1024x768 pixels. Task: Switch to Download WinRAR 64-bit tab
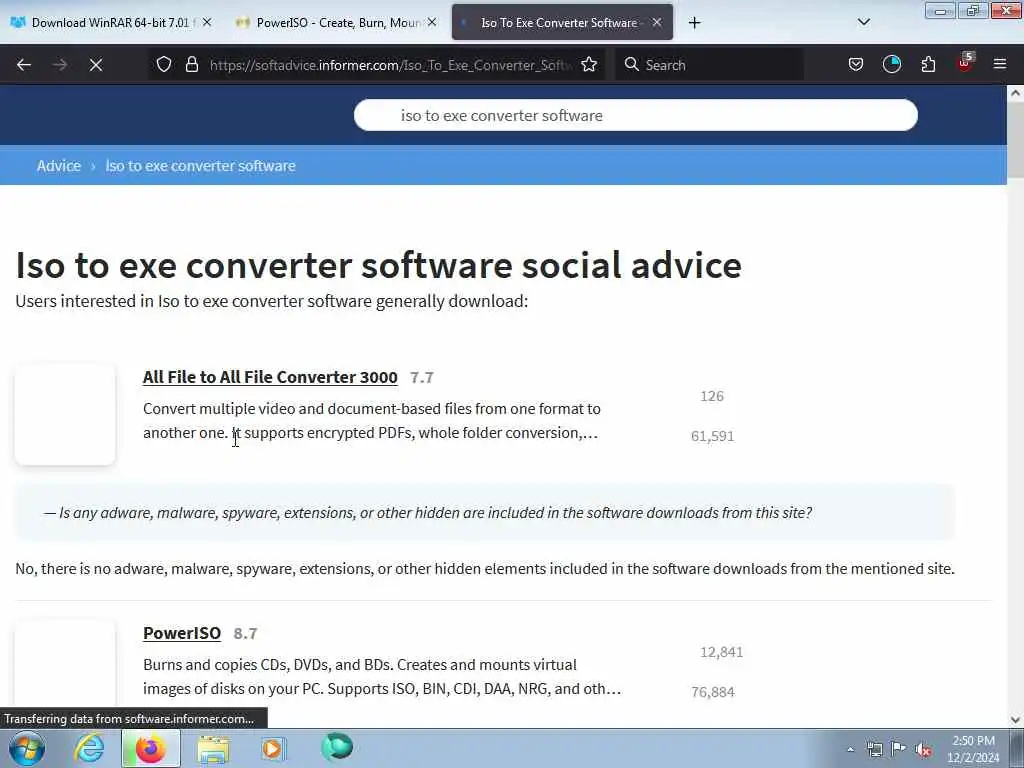112,22
